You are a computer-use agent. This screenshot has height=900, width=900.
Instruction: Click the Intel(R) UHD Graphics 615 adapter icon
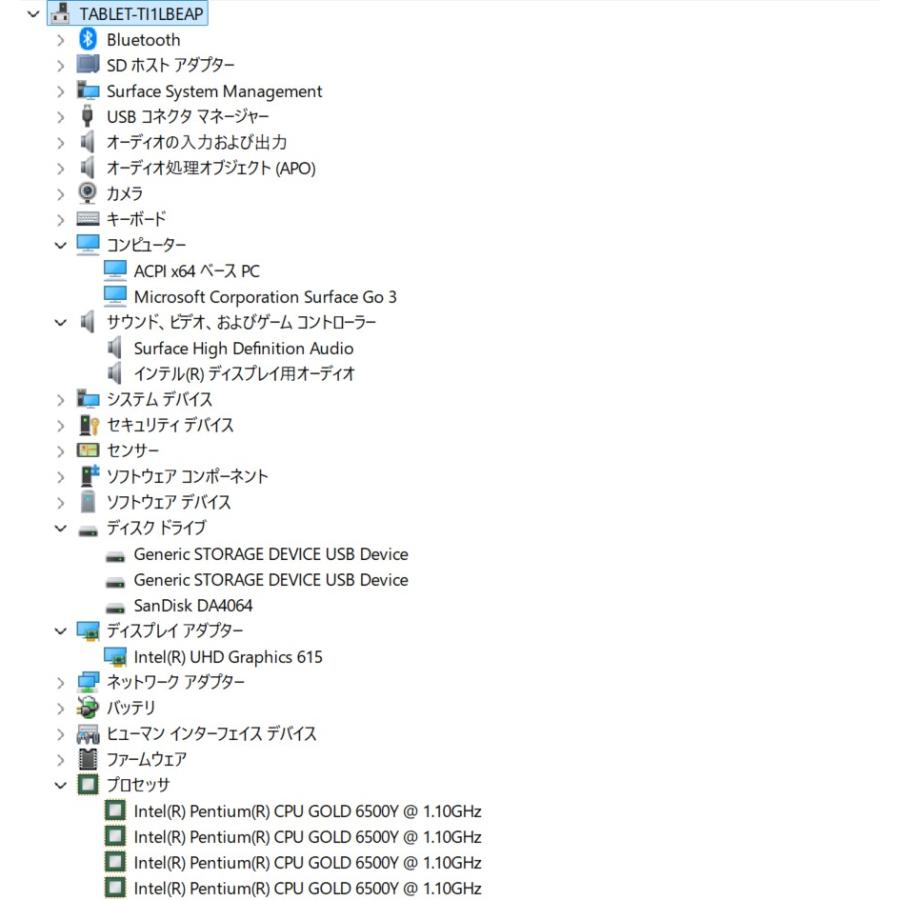[x=115, y=657]
